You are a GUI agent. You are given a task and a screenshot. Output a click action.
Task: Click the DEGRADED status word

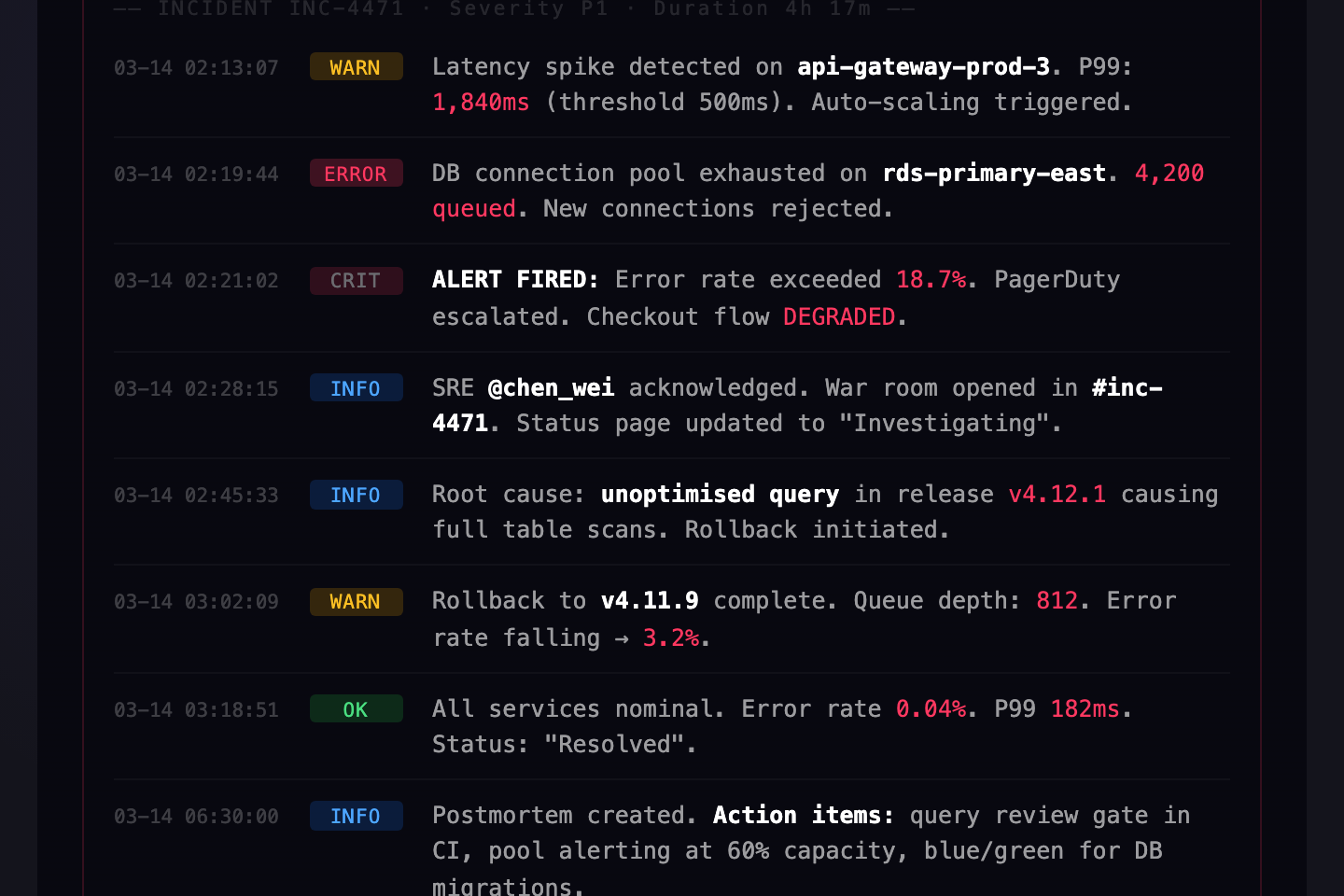pos(839,317)
